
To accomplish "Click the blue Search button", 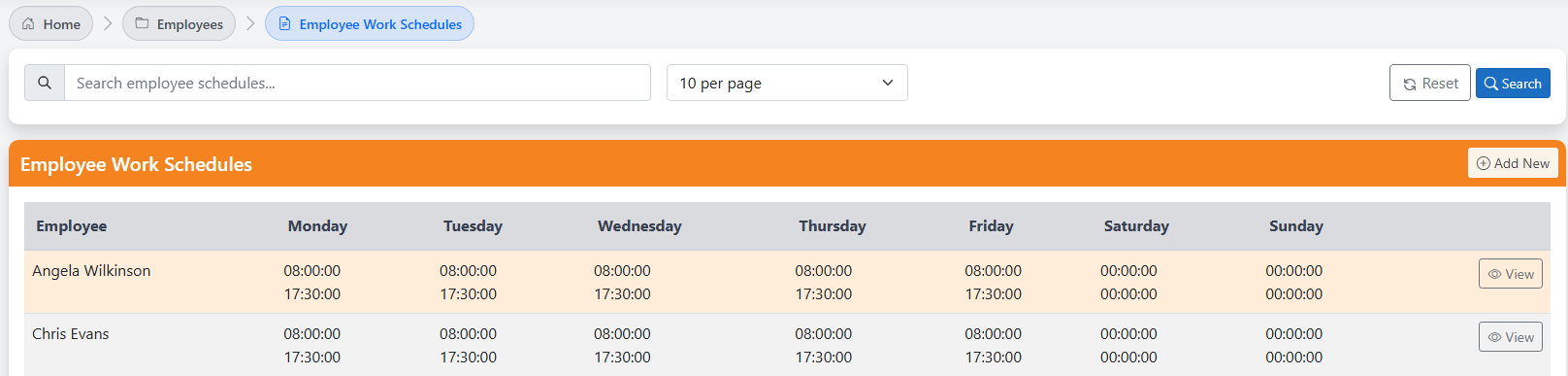I will tap(1513, 84).
